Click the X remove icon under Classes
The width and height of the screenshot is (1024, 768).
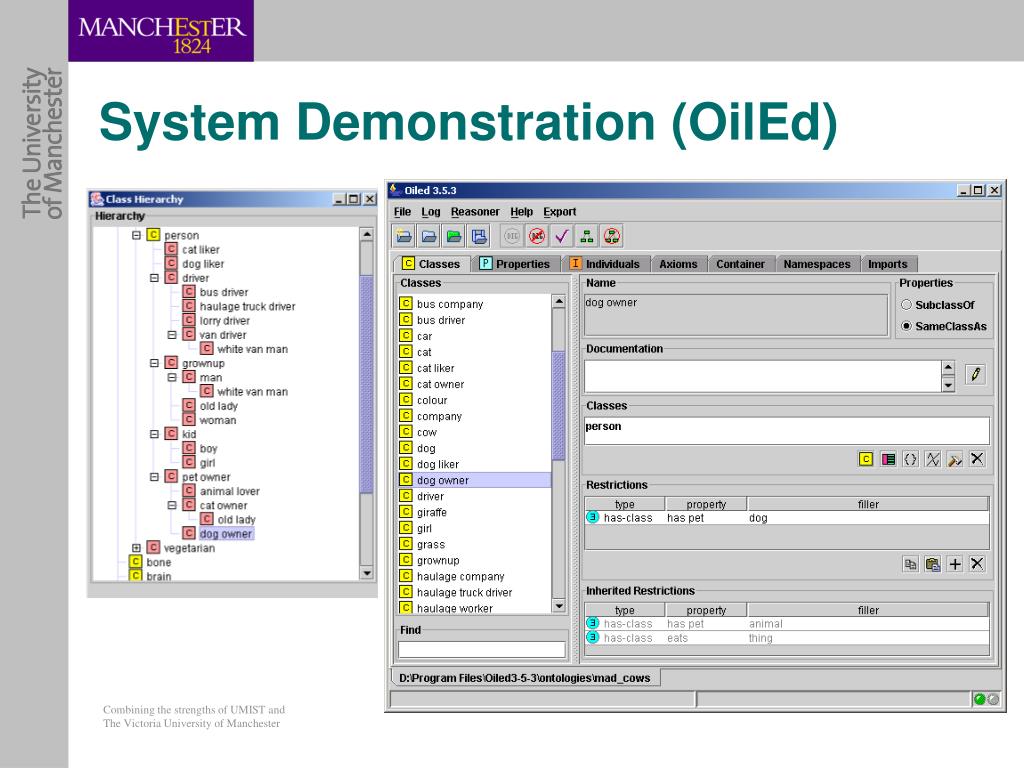tap(977, 459)
